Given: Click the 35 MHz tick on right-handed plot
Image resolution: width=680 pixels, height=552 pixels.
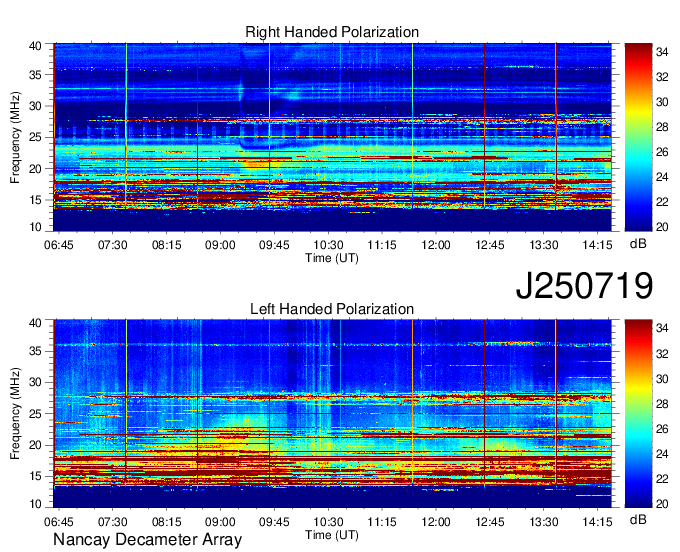Looking at the screenshot, I should click(x=35, y=75).
